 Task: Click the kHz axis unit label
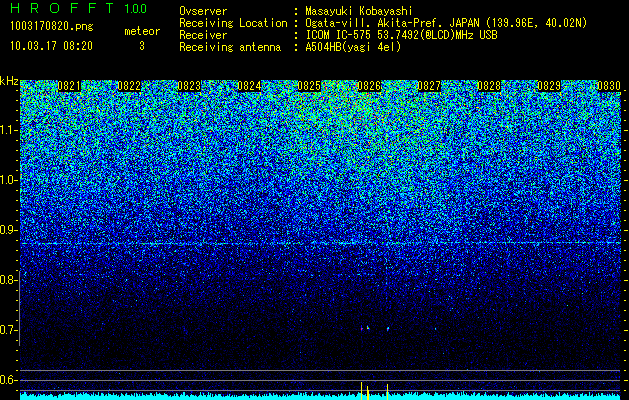(x=9, y=81)
